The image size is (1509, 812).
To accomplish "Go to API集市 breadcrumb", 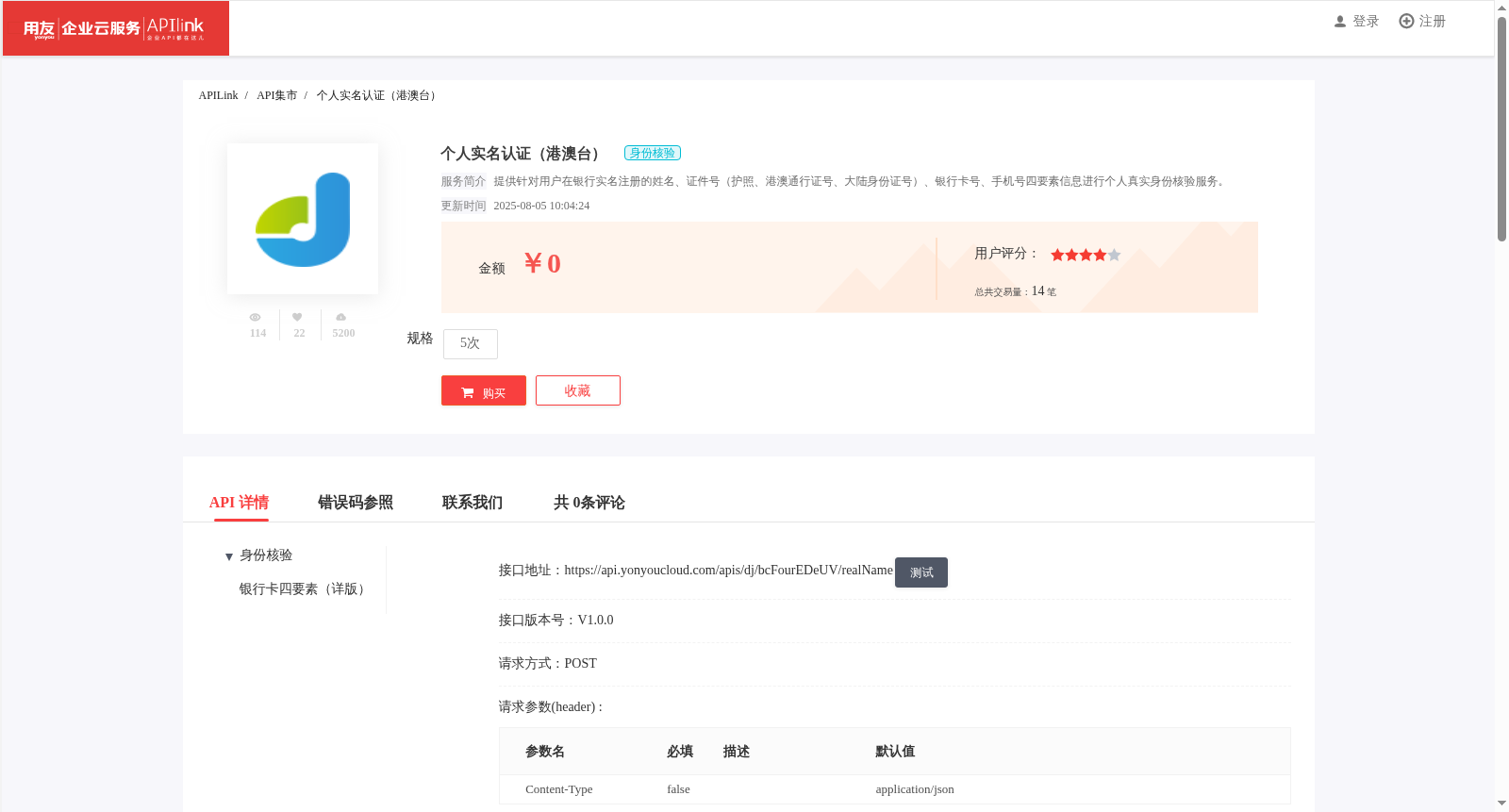I will 276,95.
